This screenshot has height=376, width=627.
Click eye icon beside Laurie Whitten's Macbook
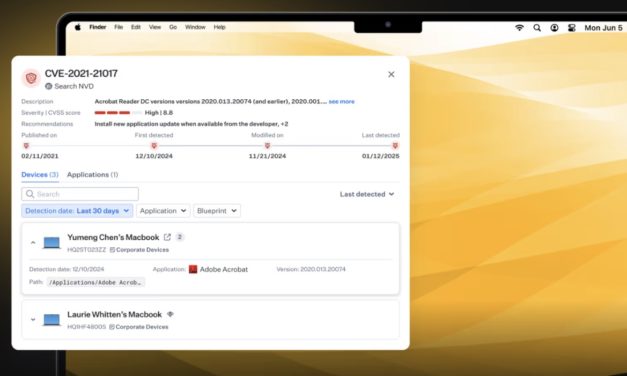pyautogui.click(x=170, y=314)
